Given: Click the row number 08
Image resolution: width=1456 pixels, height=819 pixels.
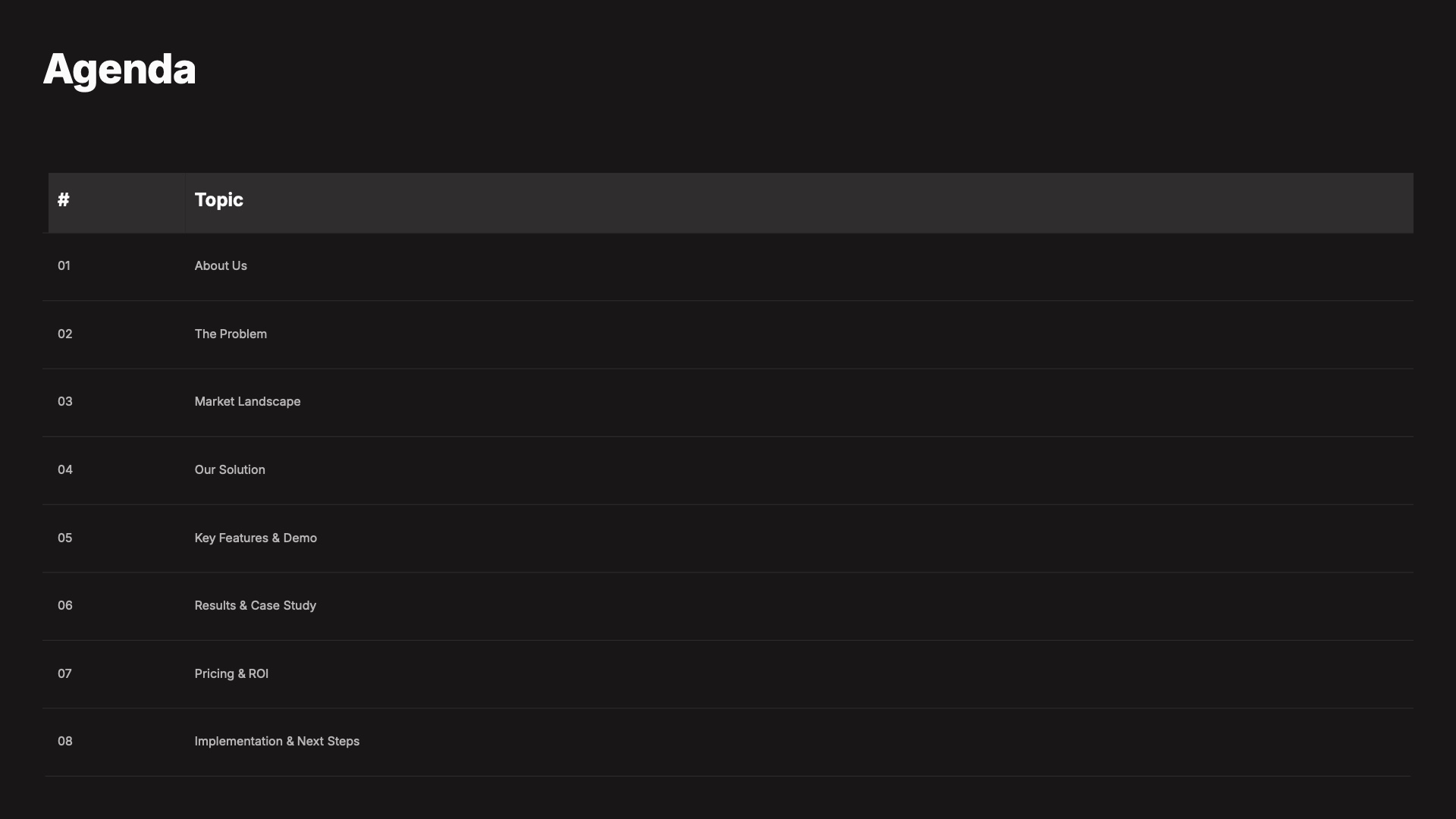Looking at the screenshot, I should tap(65, 742).
